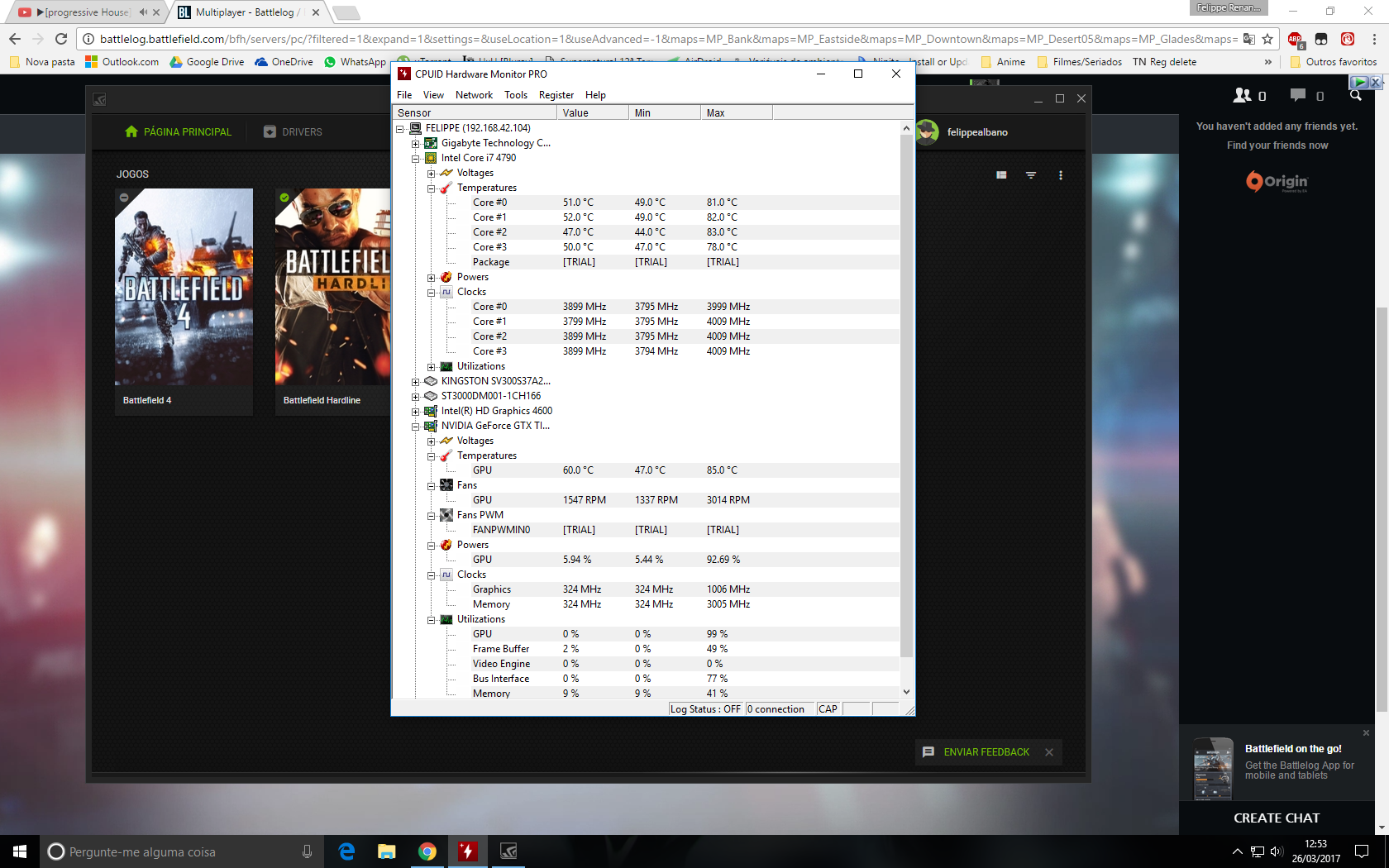Click ENVIAR FEEDBACK button
The height and width of the screenshot is (868, 1389).
point(976,752)
